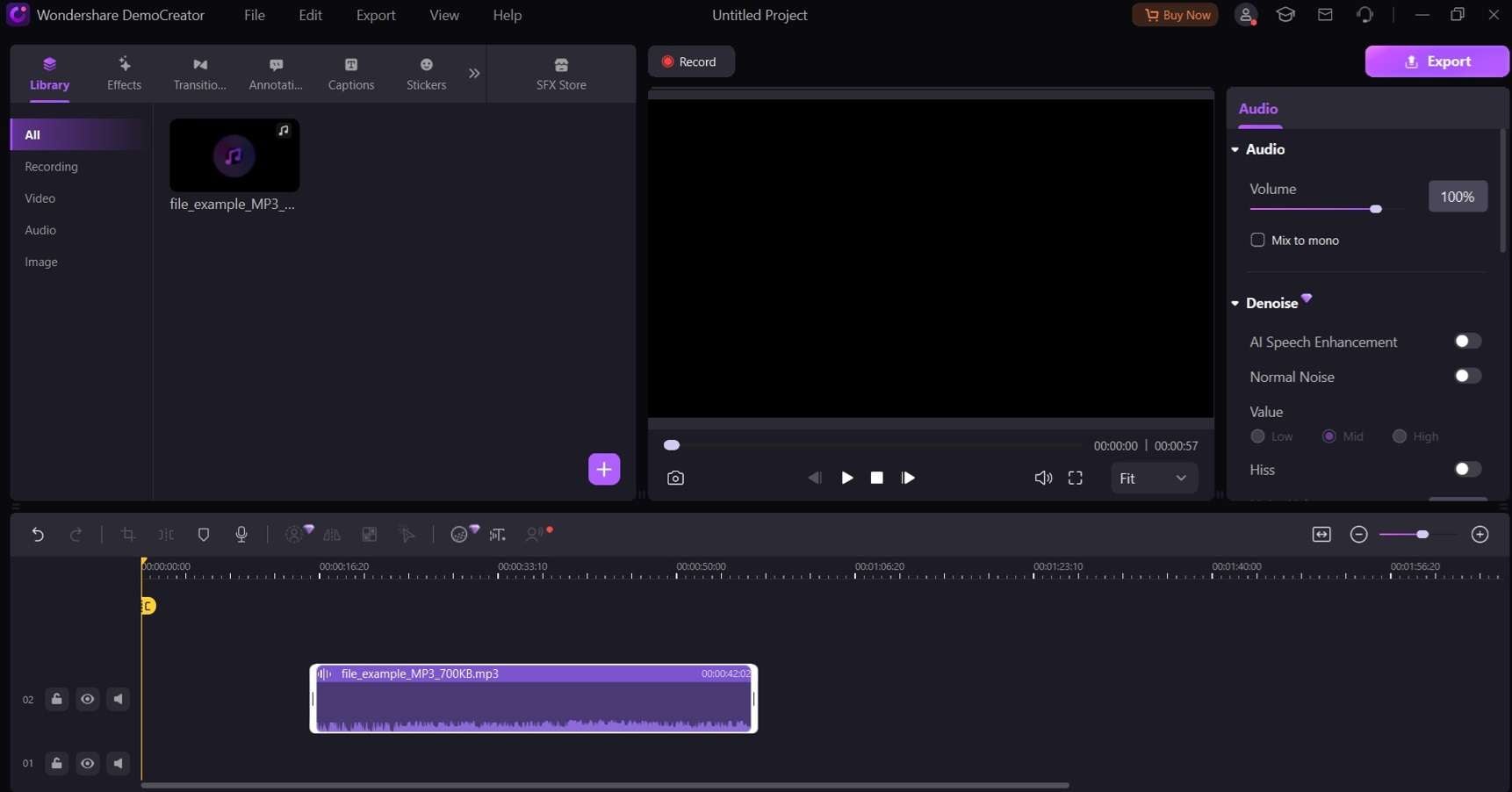Viewport: 1512px width, 792px height.
Task: Lock track 02
Action: coord(56,699)
